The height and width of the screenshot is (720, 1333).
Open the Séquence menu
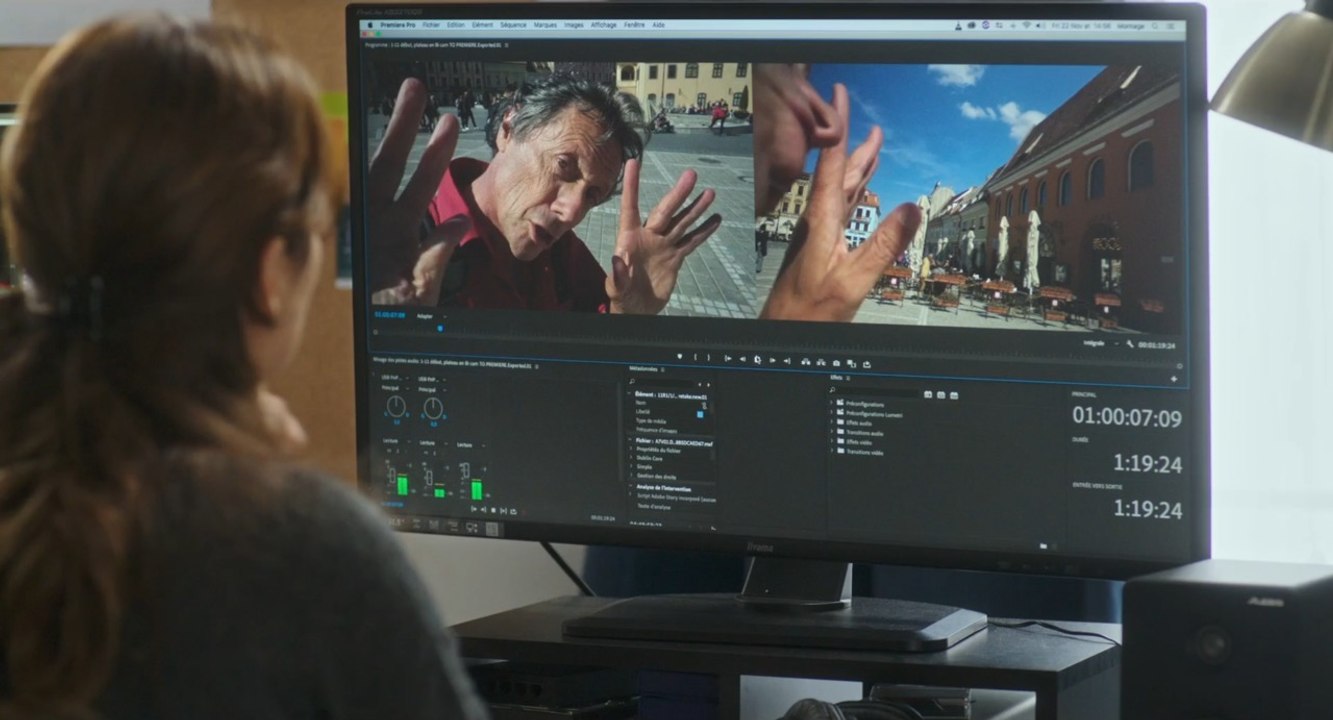click(x=513, y=25)
